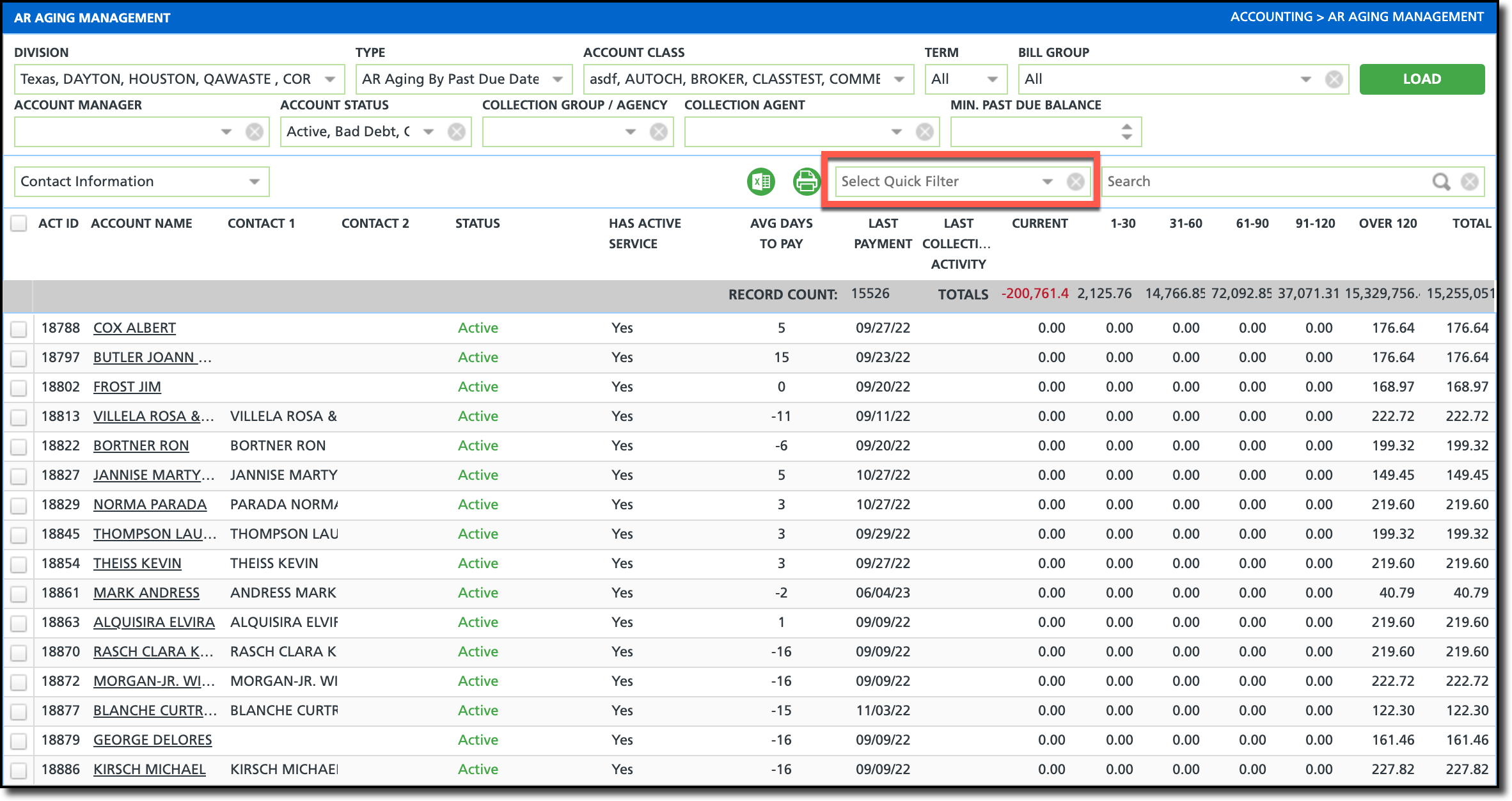1512x801 pixels.
Task: Open the BORTNER RON account link
Action: 141,446
